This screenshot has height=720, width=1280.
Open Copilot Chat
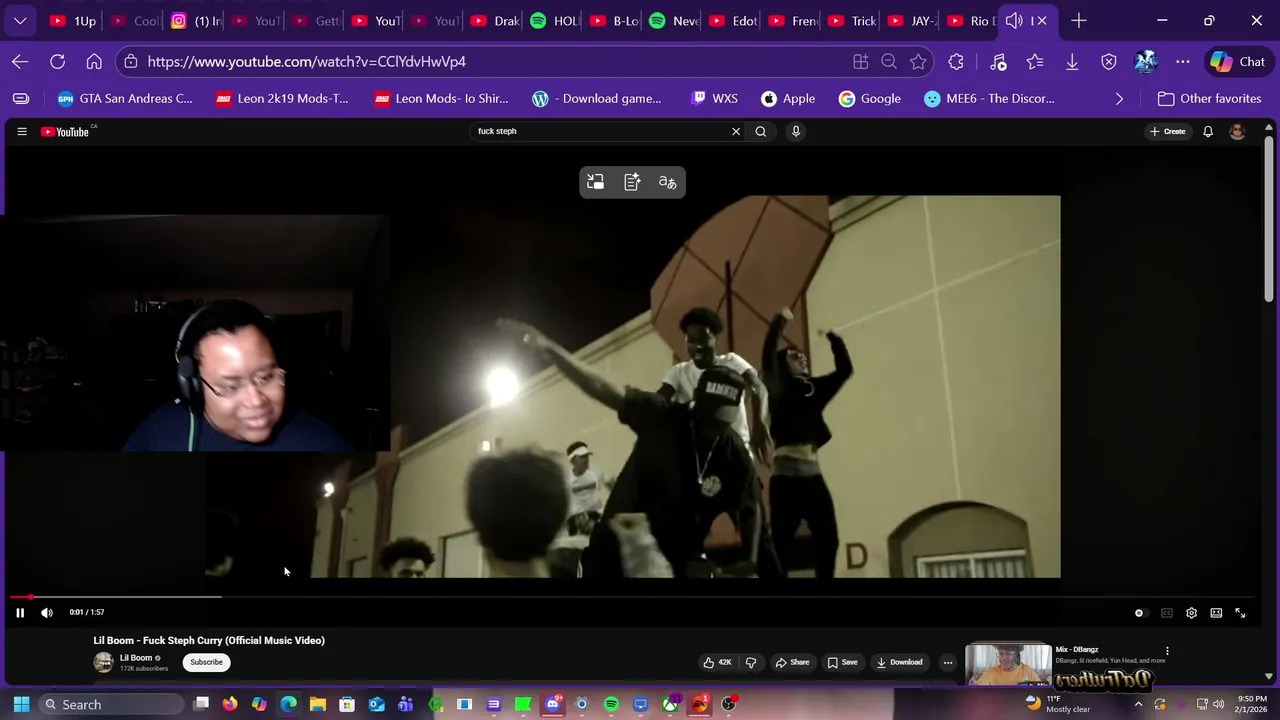[x=1238, y=62]
